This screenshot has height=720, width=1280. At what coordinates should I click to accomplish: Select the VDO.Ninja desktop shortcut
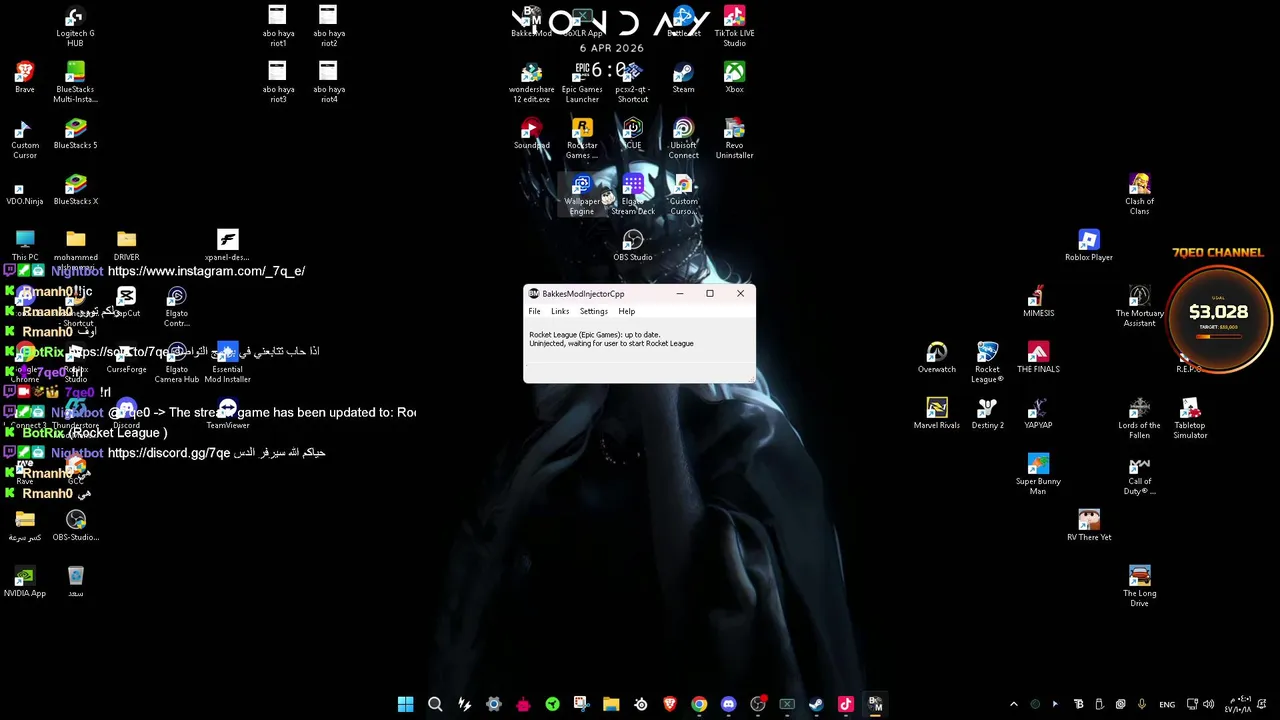pyautogui.click(x=25, y=190)
